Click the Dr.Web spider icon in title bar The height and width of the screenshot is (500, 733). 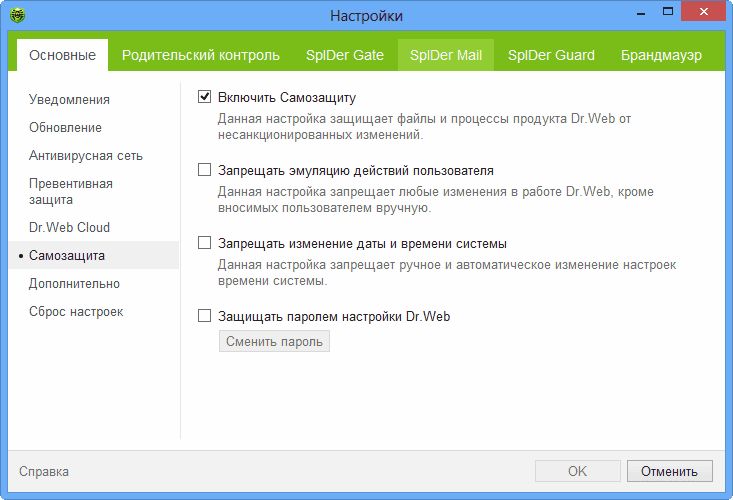[18, 15]
